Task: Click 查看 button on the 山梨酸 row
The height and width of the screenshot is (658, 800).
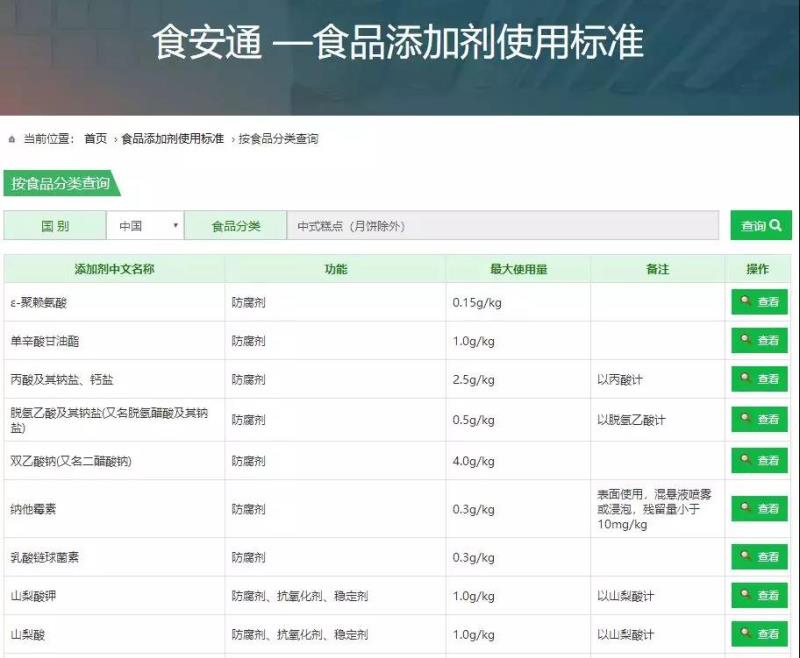Action: pos(758,634)
